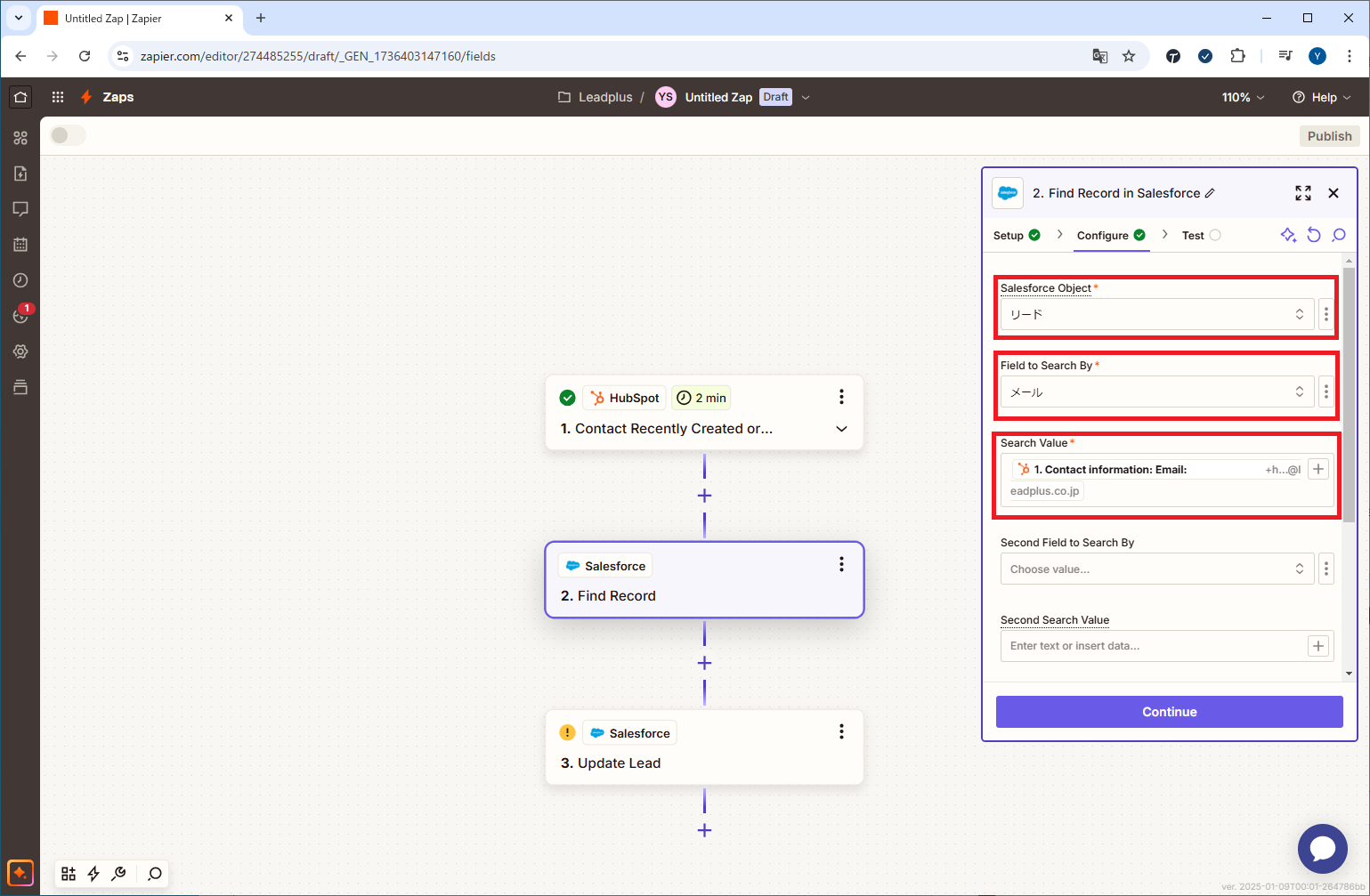Switch to the Test tab
1370x896 pixels.
point(1201,235)
